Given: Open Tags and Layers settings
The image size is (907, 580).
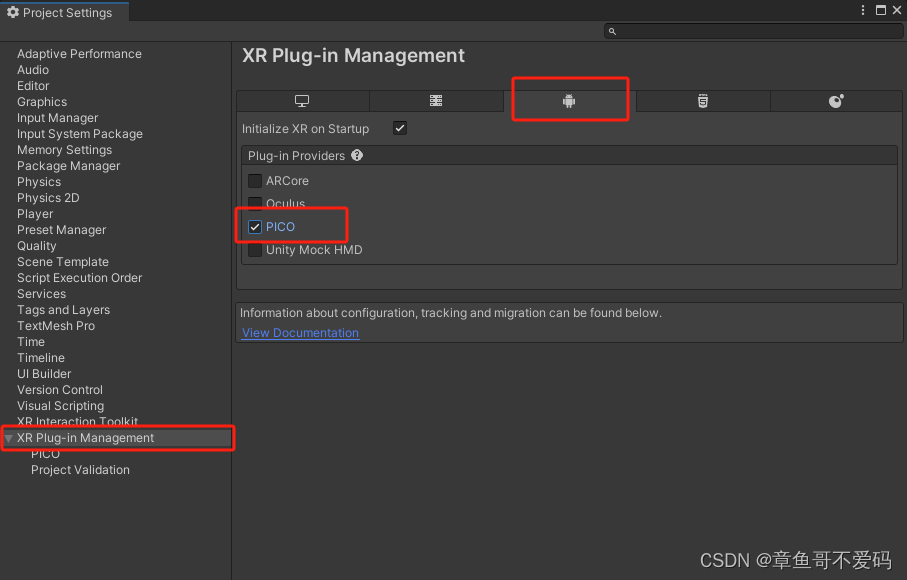Looking at the screenshot, I should [x=63, y=309].
